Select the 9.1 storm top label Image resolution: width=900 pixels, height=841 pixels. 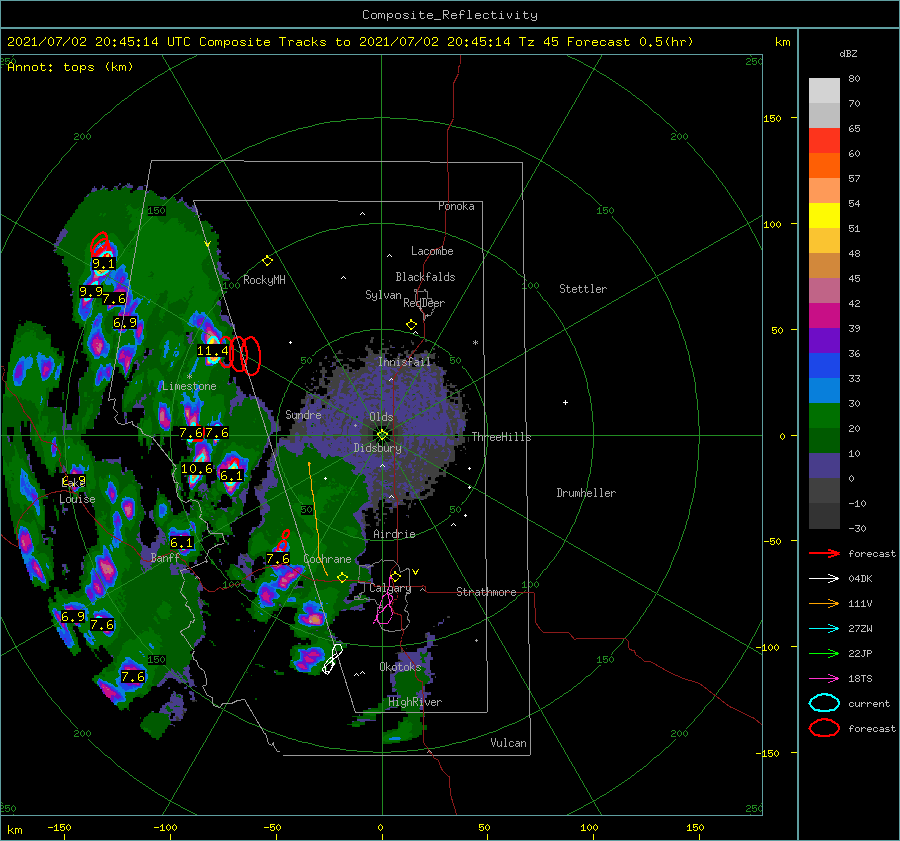[103, 264]
